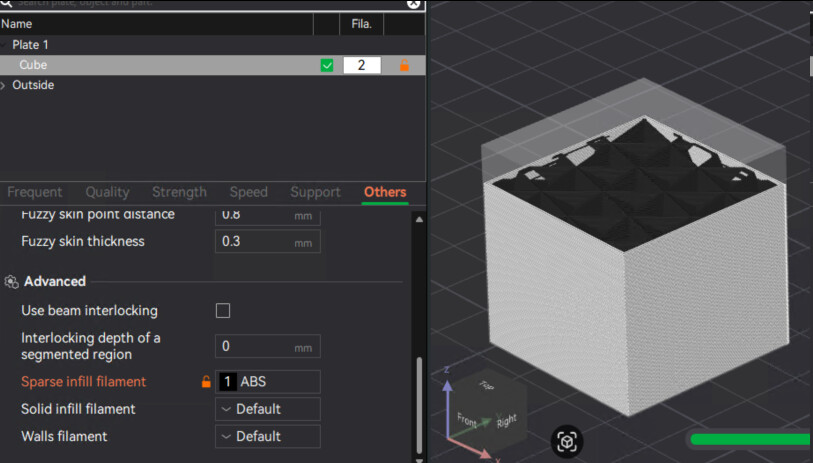Switch to the Frequent tab
The image size is (813, 463).
(35, 192)
